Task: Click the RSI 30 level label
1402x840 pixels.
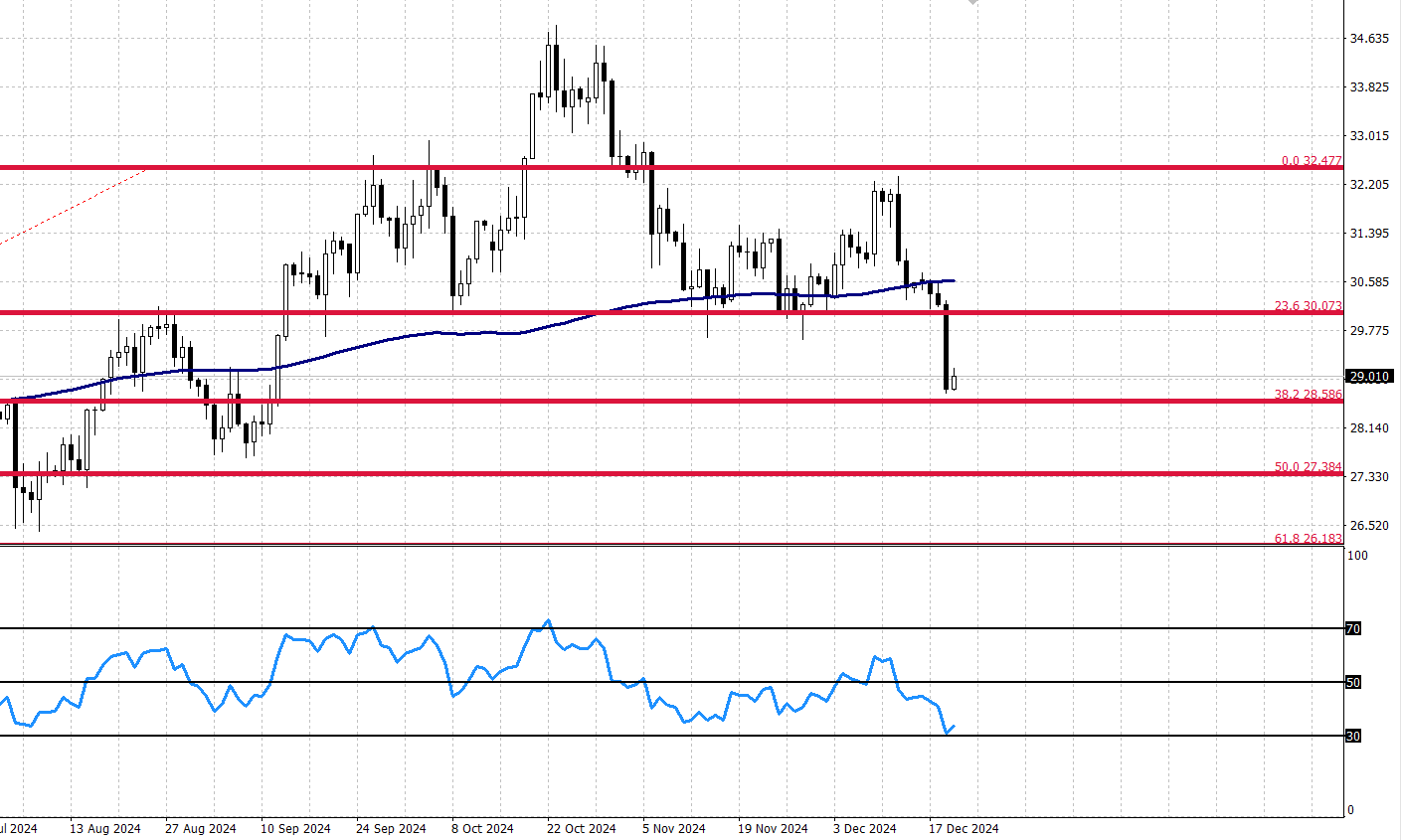Action: pos(1352,737)
